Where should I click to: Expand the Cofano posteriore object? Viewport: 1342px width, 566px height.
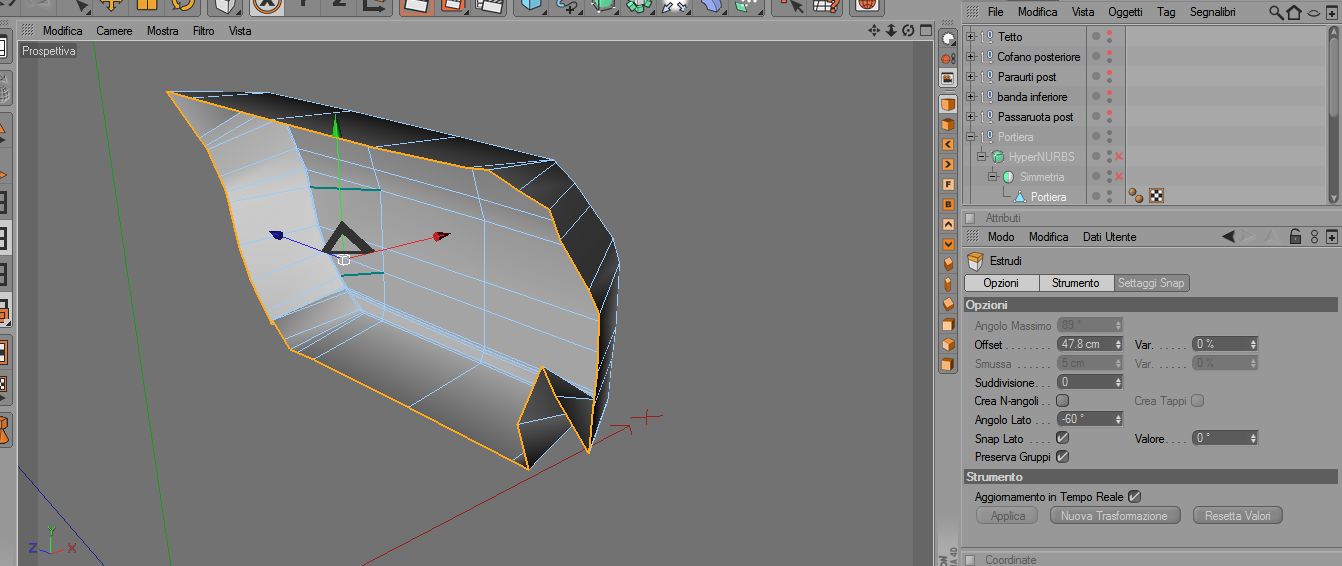click(970, 57)
